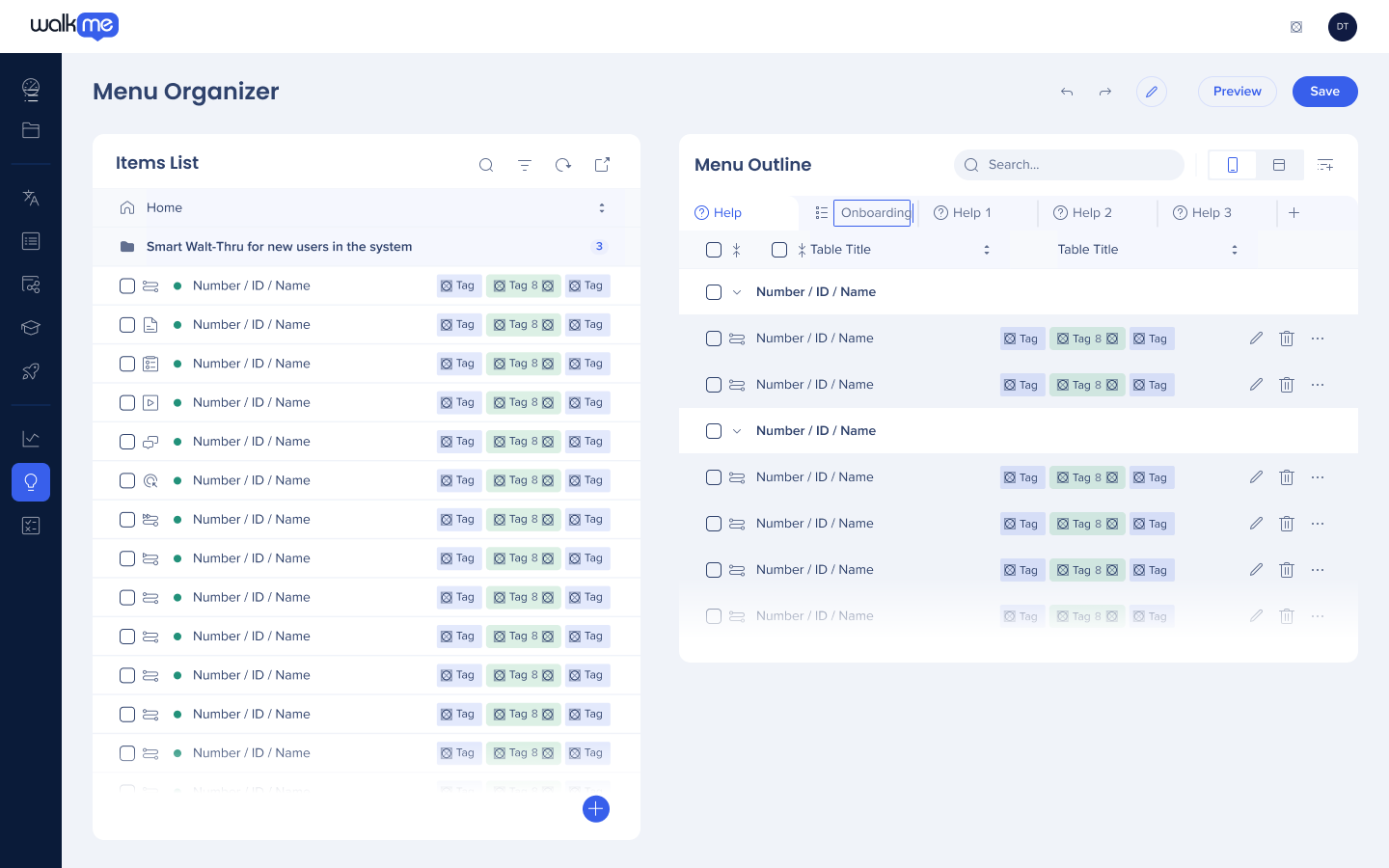
Task: Check the first Number / ID / Name group checkbox
Action: click(714, 292)
